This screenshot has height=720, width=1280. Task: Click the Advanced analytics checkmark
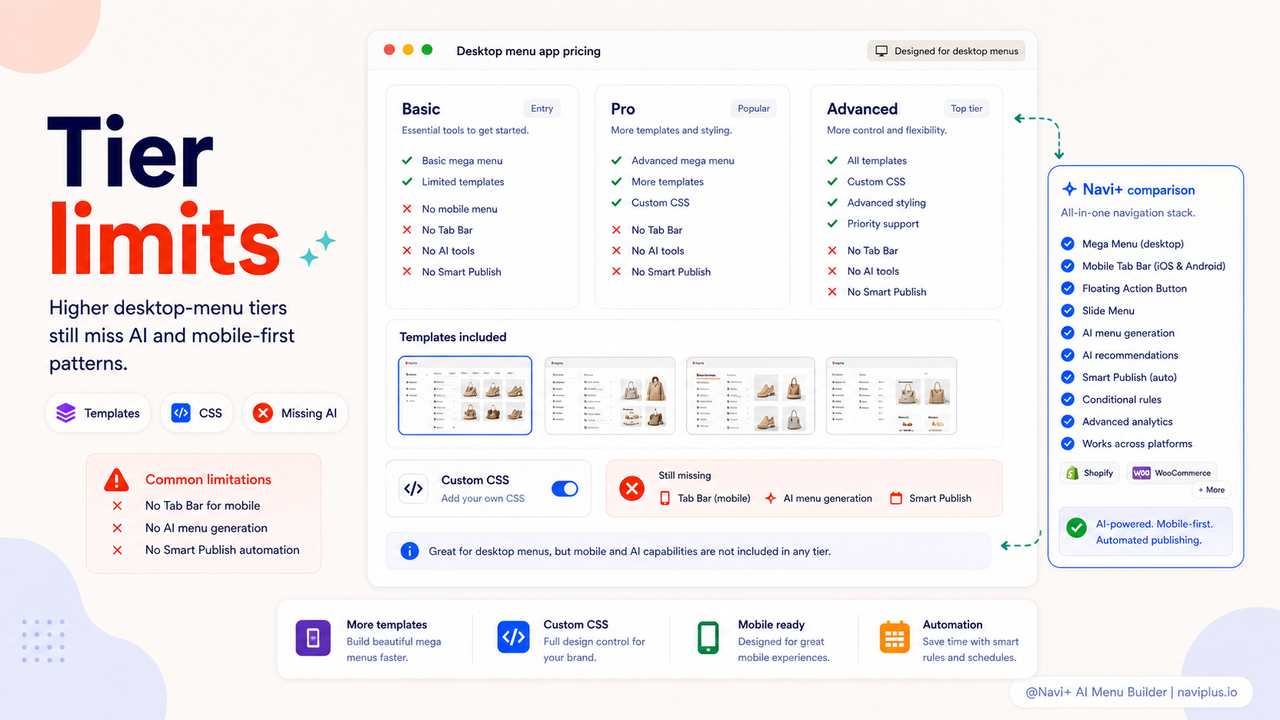pos(1068,422)
